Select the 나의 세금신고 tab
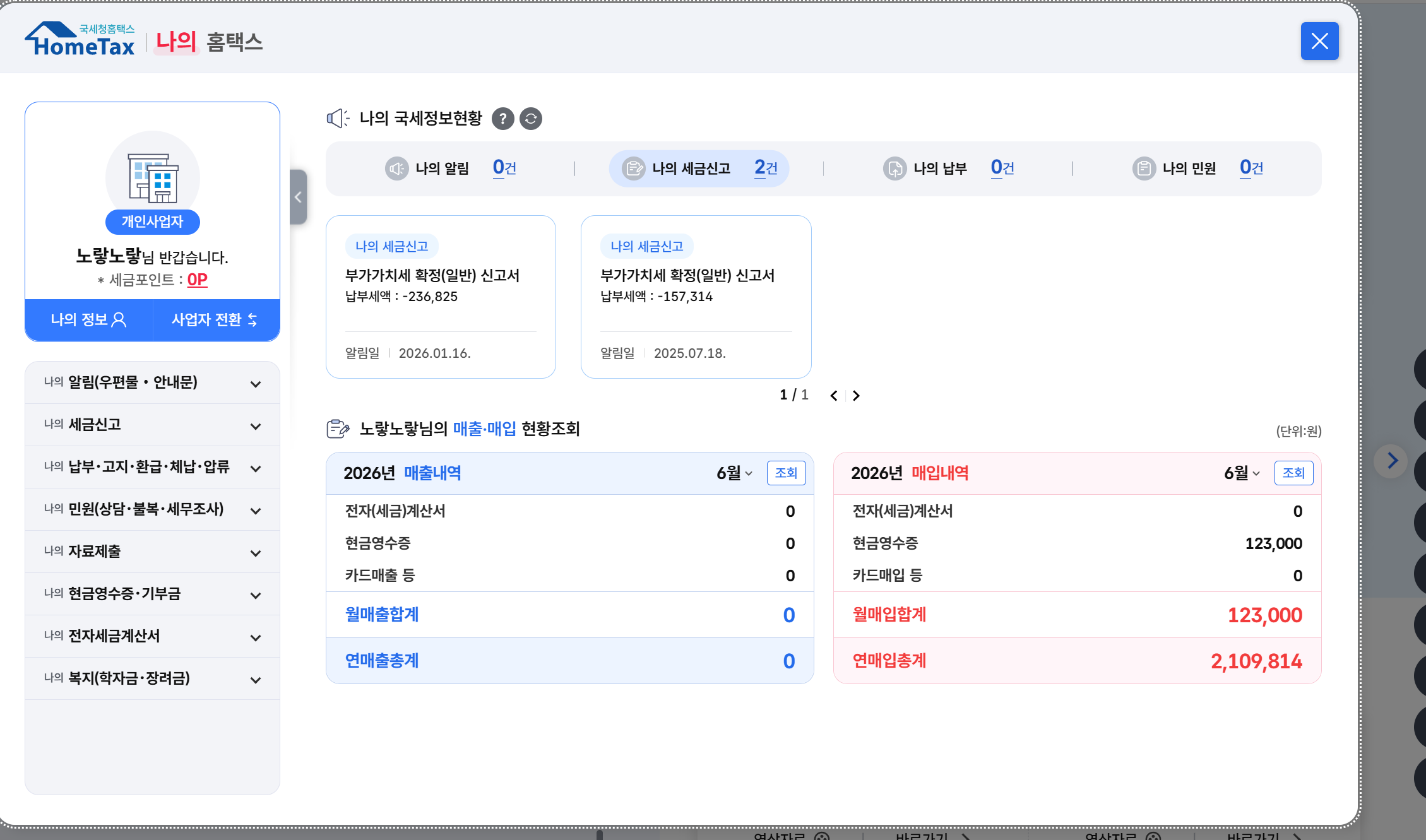This screenshot has height=840, width=1426. point(699,169)
